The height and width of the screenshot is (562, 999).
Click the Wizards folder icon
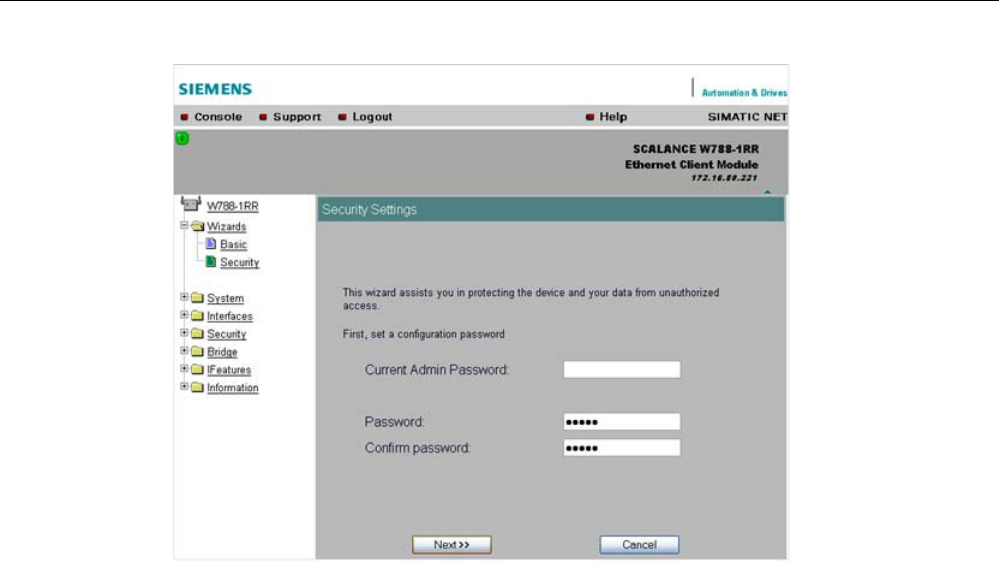point(198,226)
